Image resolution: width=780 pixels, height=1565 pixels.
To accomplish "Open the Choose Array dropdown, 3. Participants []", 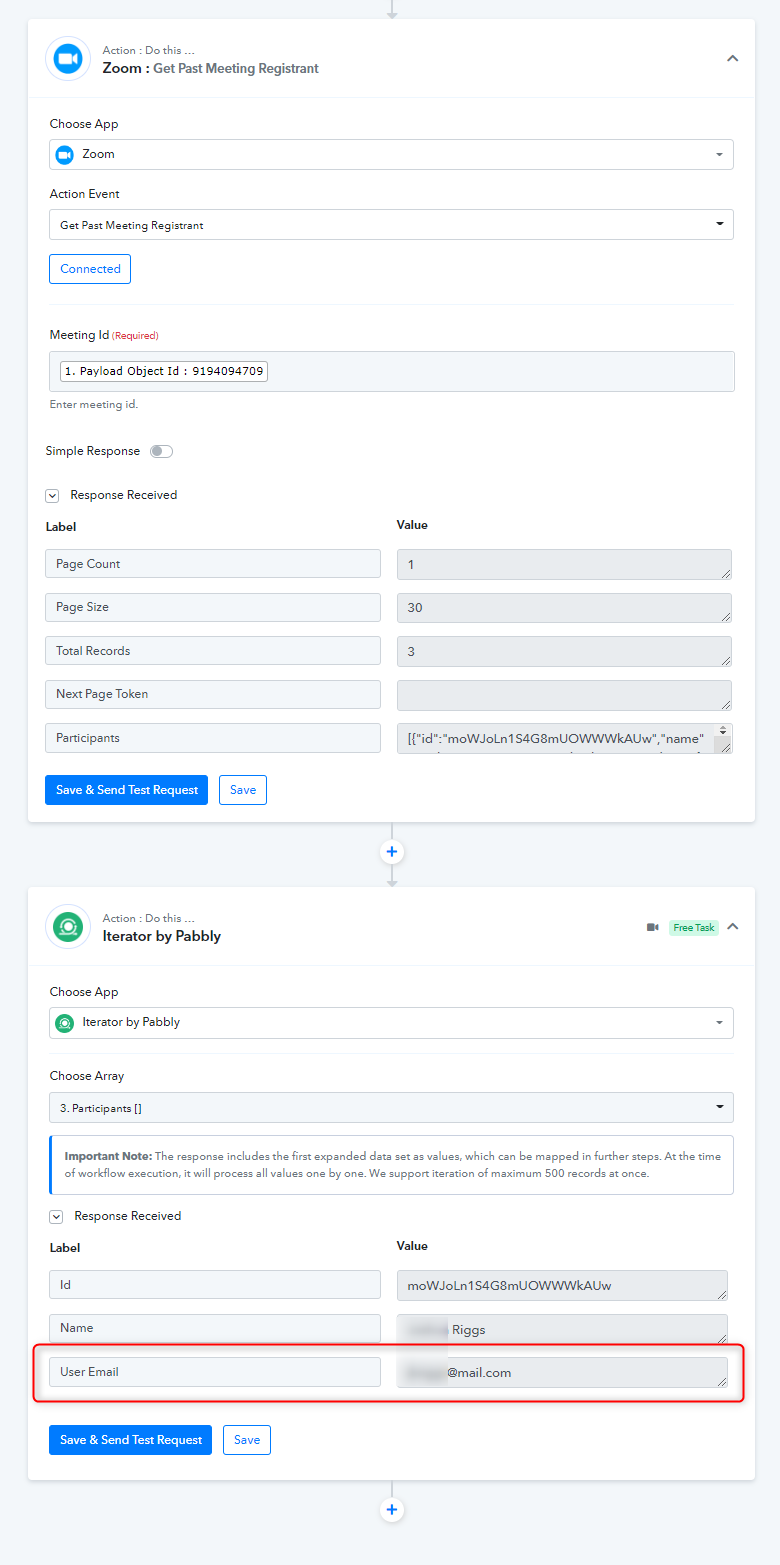I will [x=391, y=1108].
